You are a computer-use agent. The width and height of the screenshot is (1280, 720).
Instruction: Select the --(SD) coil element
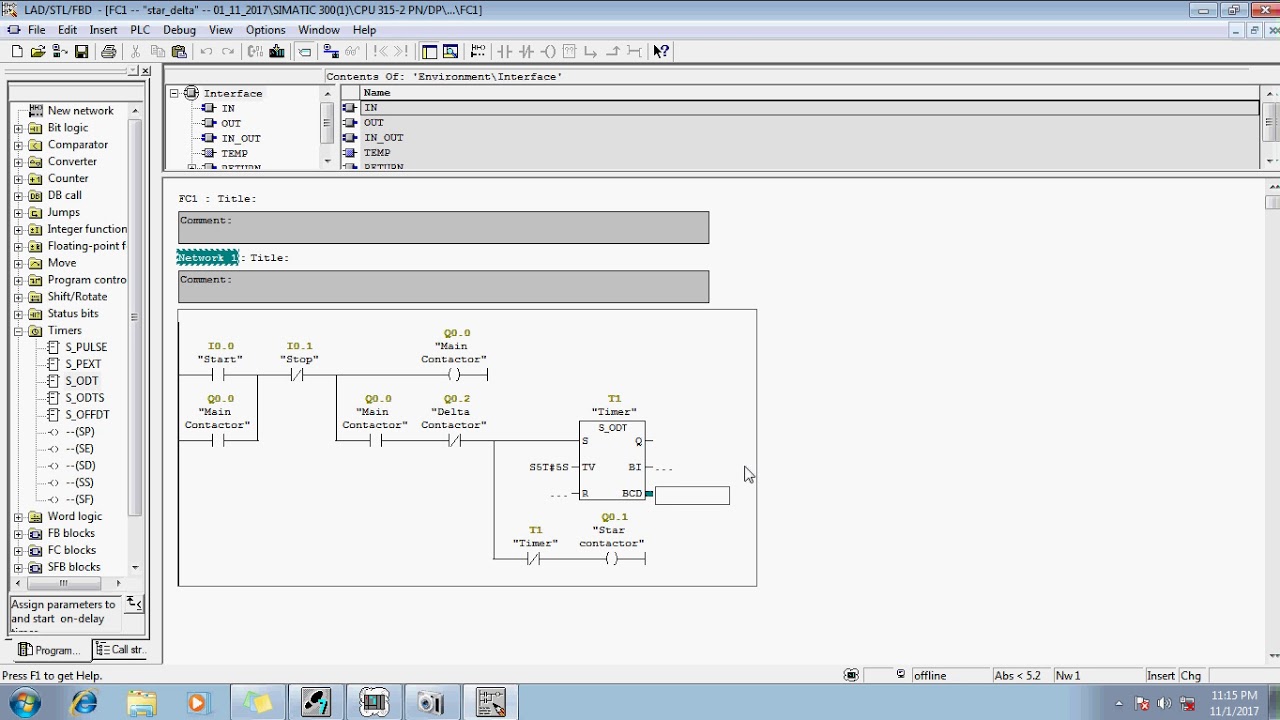pyautogui.click(x=80, y=466)
